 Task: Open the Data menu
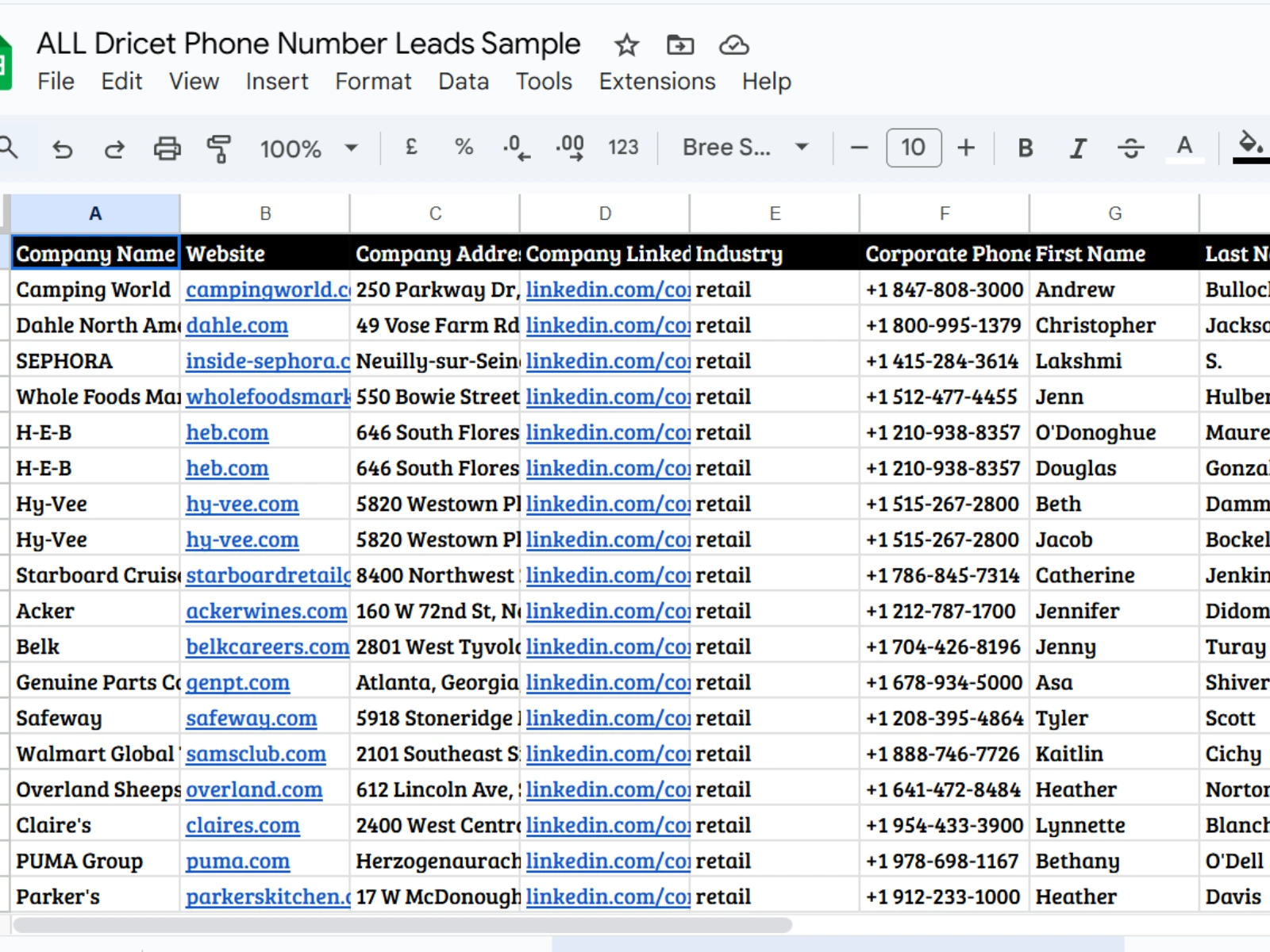tap(464, 82)
